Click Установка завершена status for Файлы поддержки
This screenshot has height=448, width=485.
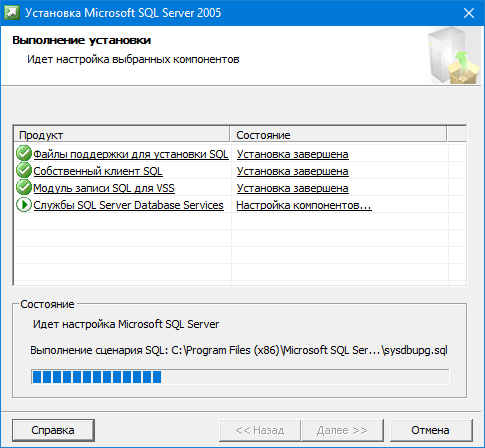coord(292,154)
